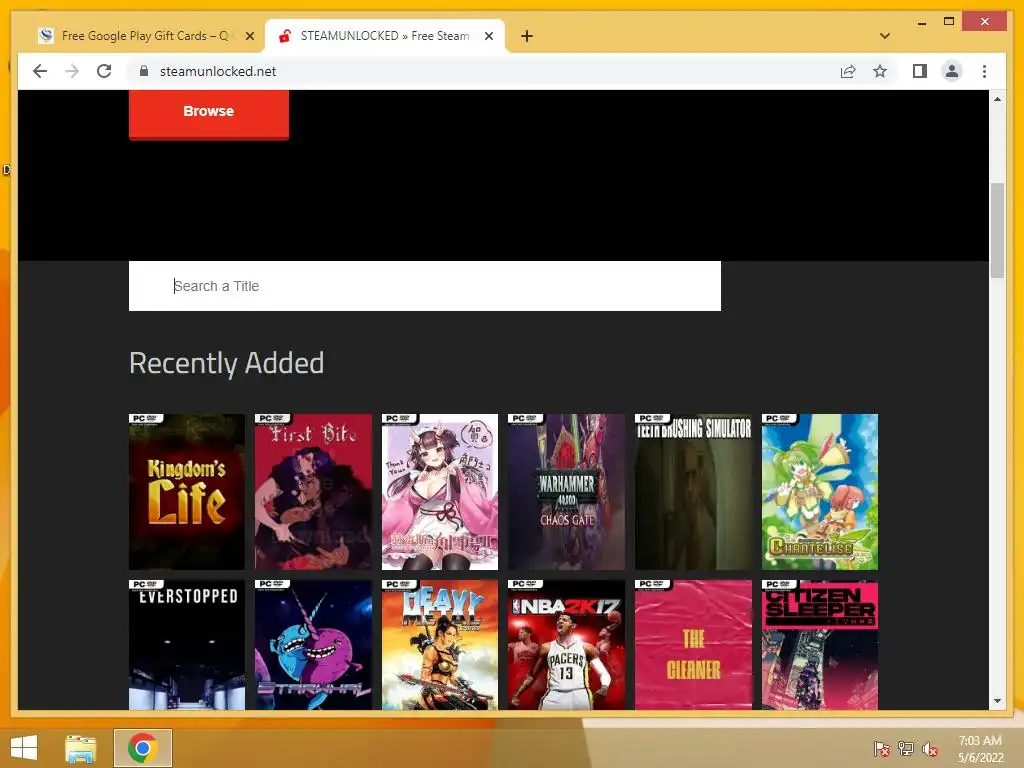
Task: Open Action Center flag in tray
Action: pyautogui.click(x=882, y=749)
